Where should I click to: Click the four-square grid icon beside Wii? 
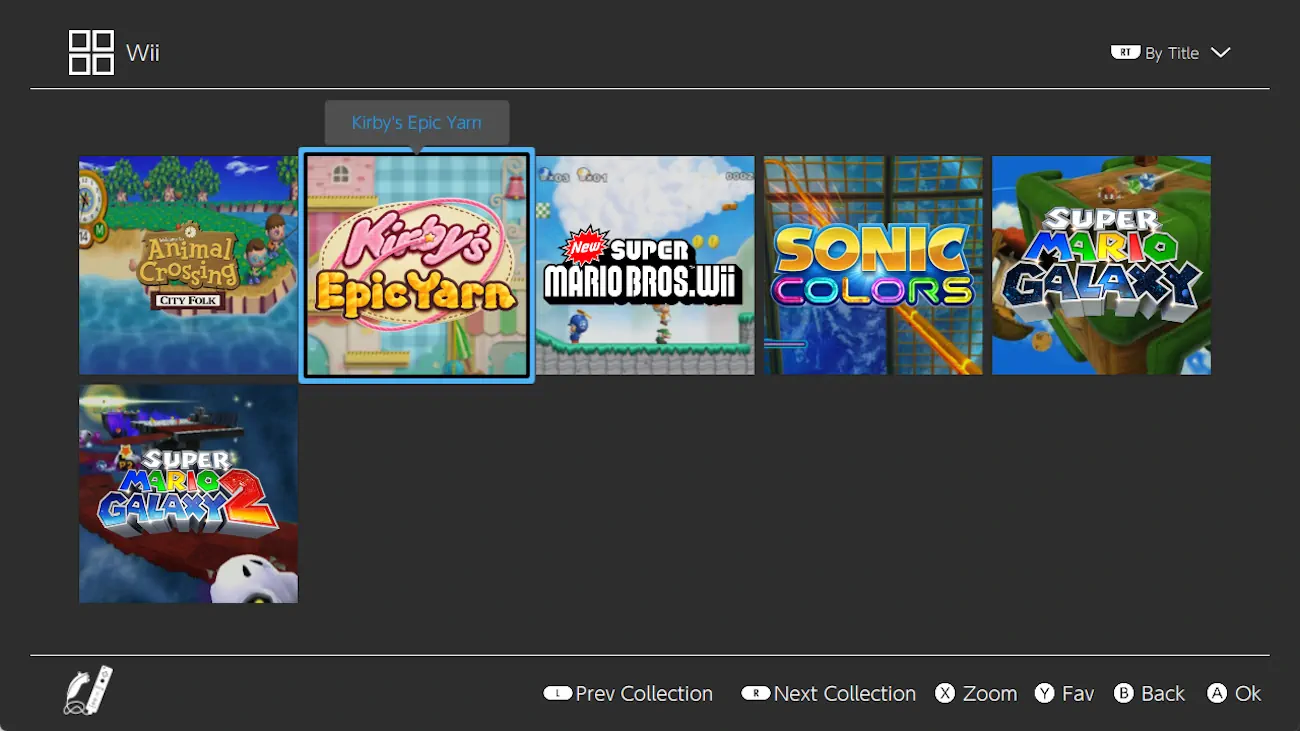[91, 52]
